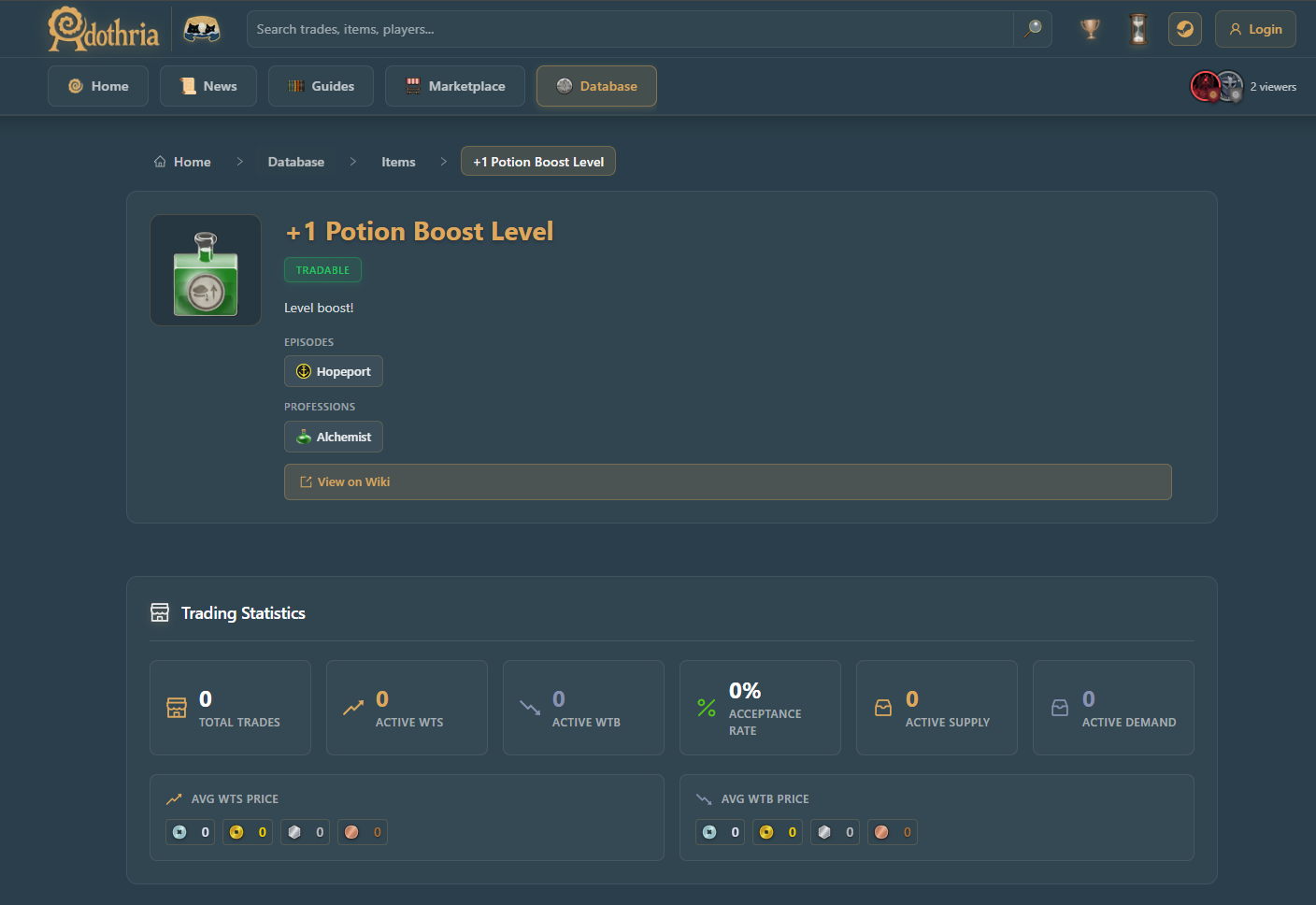Viewport: 1316px width, 905px height.
Task: Open the Hopeport episode tag
Action: pyautogui.click(x=334, y=371)
